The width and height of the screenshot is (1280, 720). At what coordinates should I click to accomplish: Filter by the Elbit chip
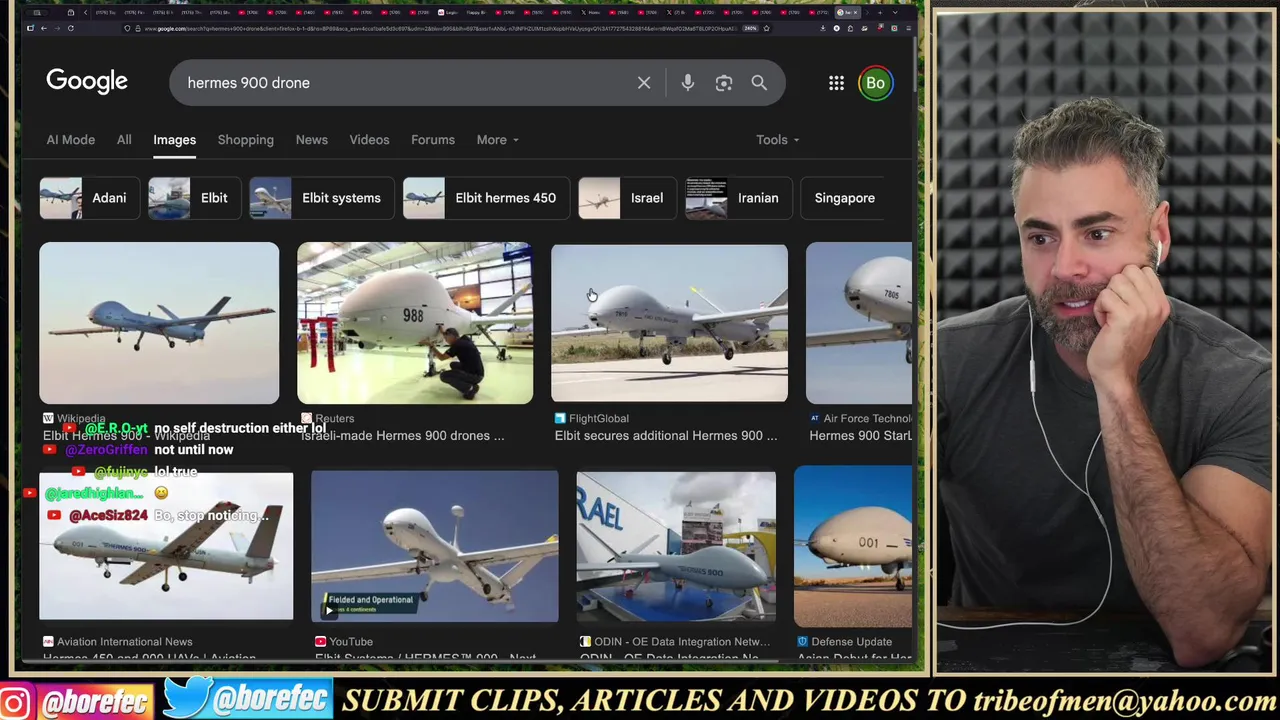(x=193, y=198)
